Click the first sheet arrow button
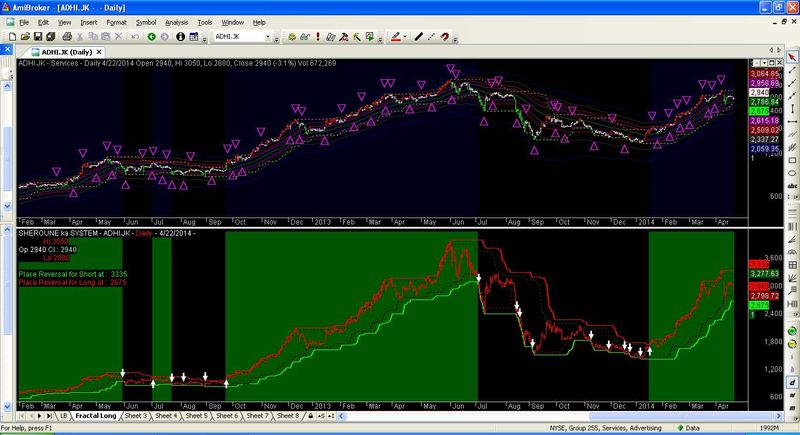800x435 pixels. 22,416
